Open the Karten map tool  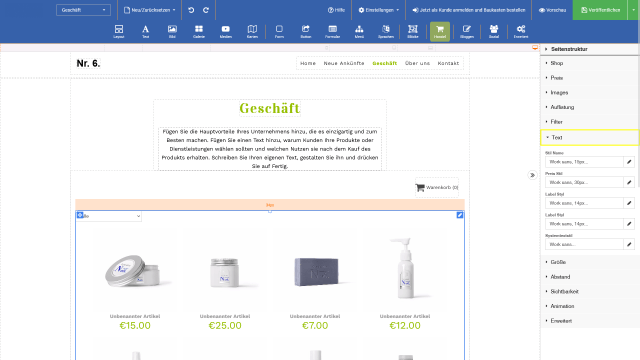252,31
